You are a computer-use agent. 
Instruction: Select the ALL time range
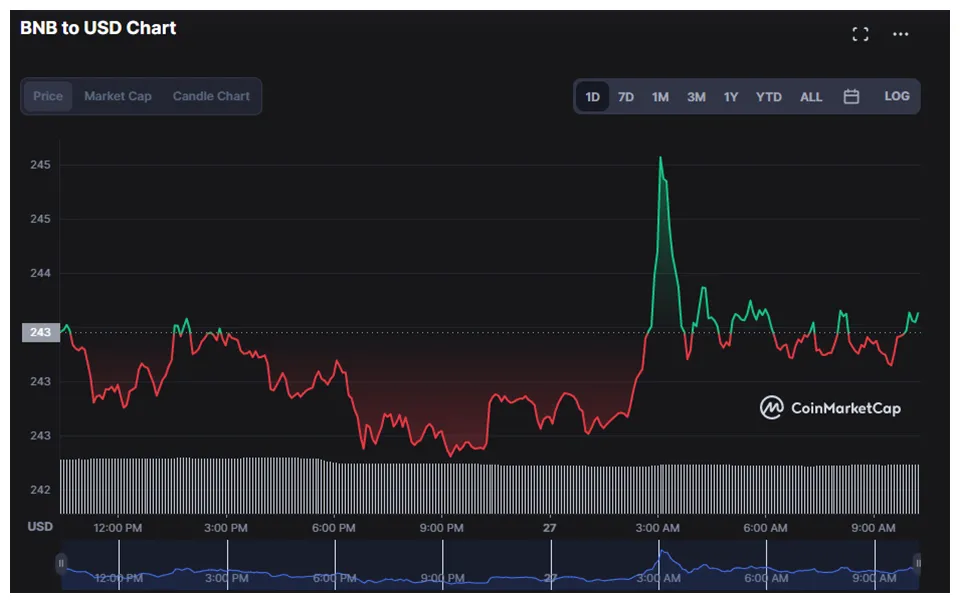point(811,96)
